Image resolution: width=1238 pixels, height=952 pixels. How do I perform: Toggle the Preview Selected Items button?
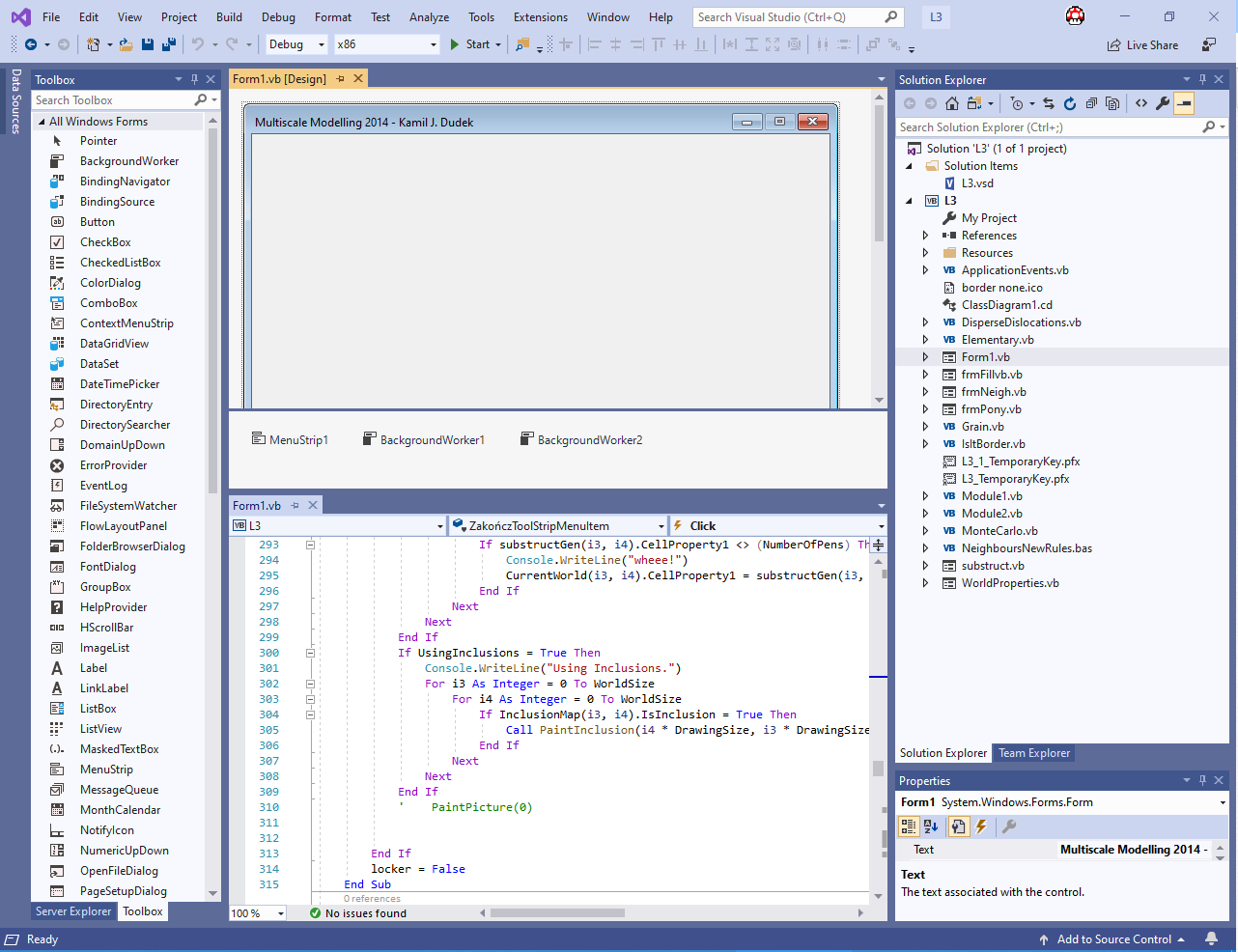click(1184, 103)
